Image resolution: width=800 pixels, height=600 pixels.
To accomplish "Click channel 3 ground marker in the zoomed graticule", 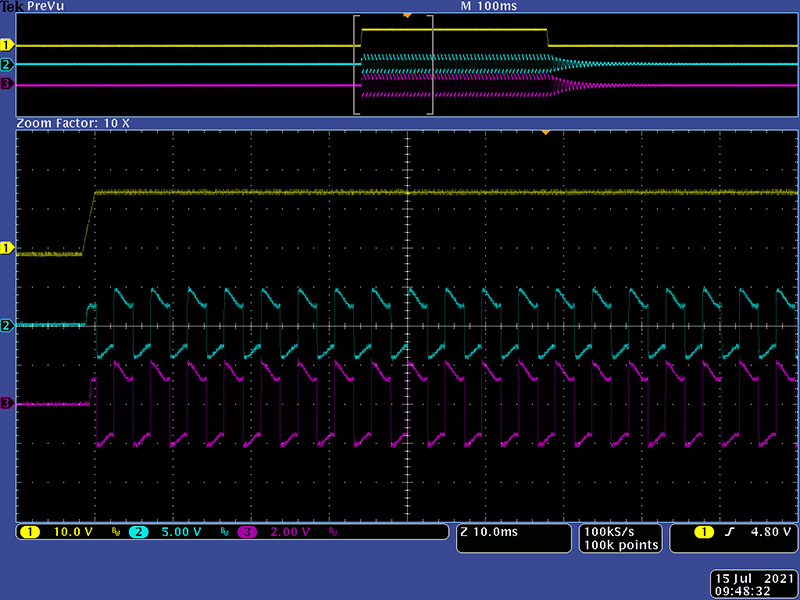I will [x=8, y=403].
